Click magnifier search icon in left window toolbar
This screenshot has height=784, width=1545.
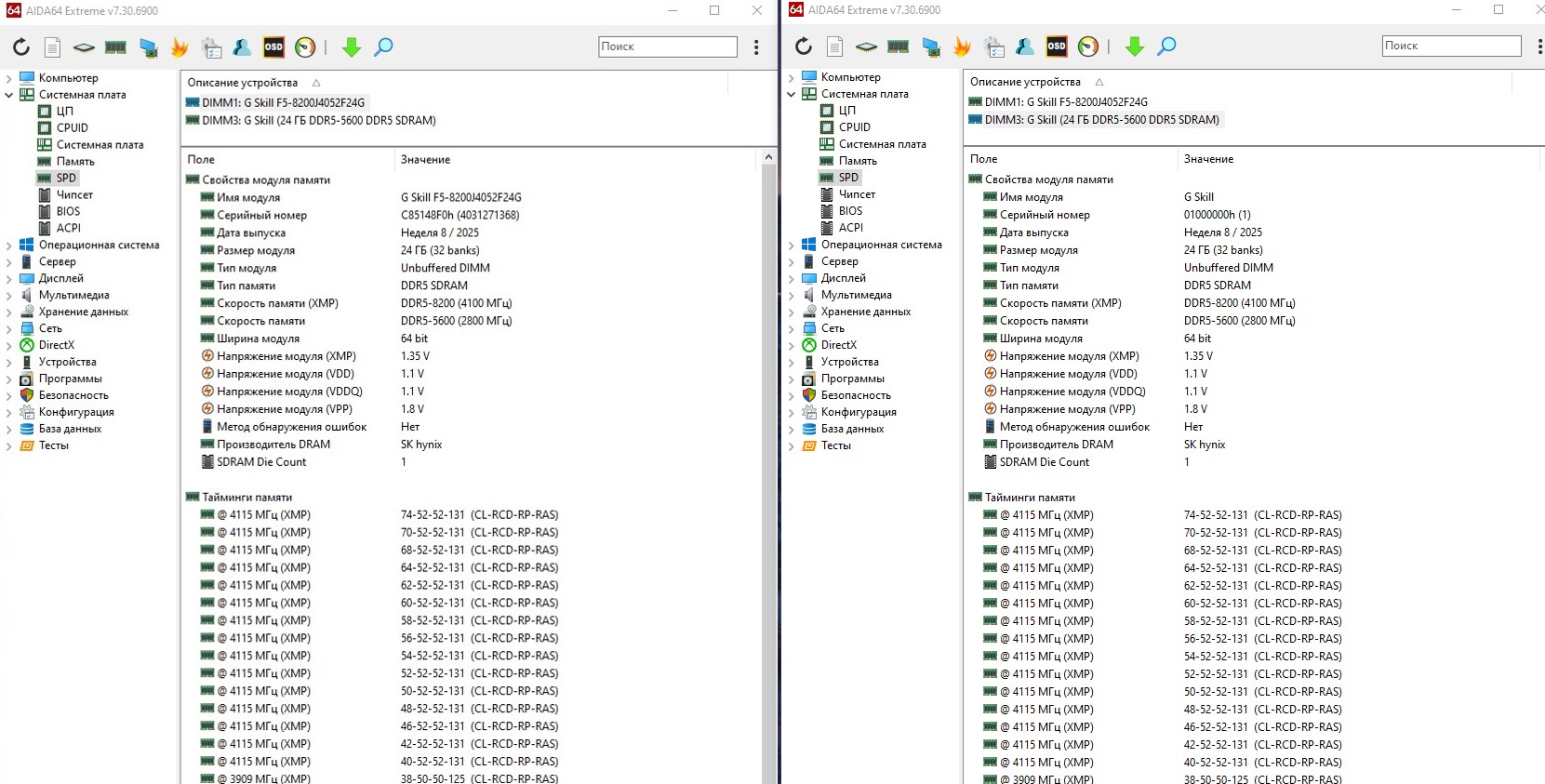(x=383, y=47)
